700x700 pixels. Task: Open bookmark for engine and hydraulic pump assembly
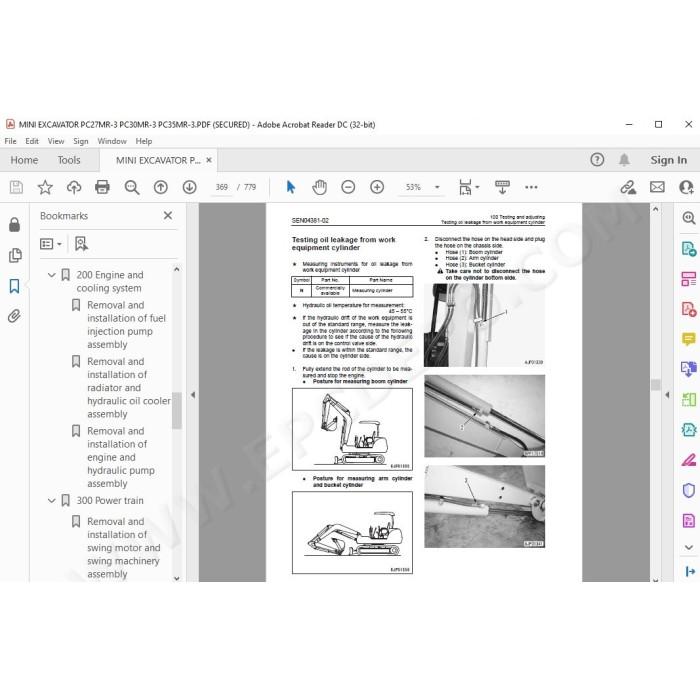pyautogui.click(x=121, y=457)
